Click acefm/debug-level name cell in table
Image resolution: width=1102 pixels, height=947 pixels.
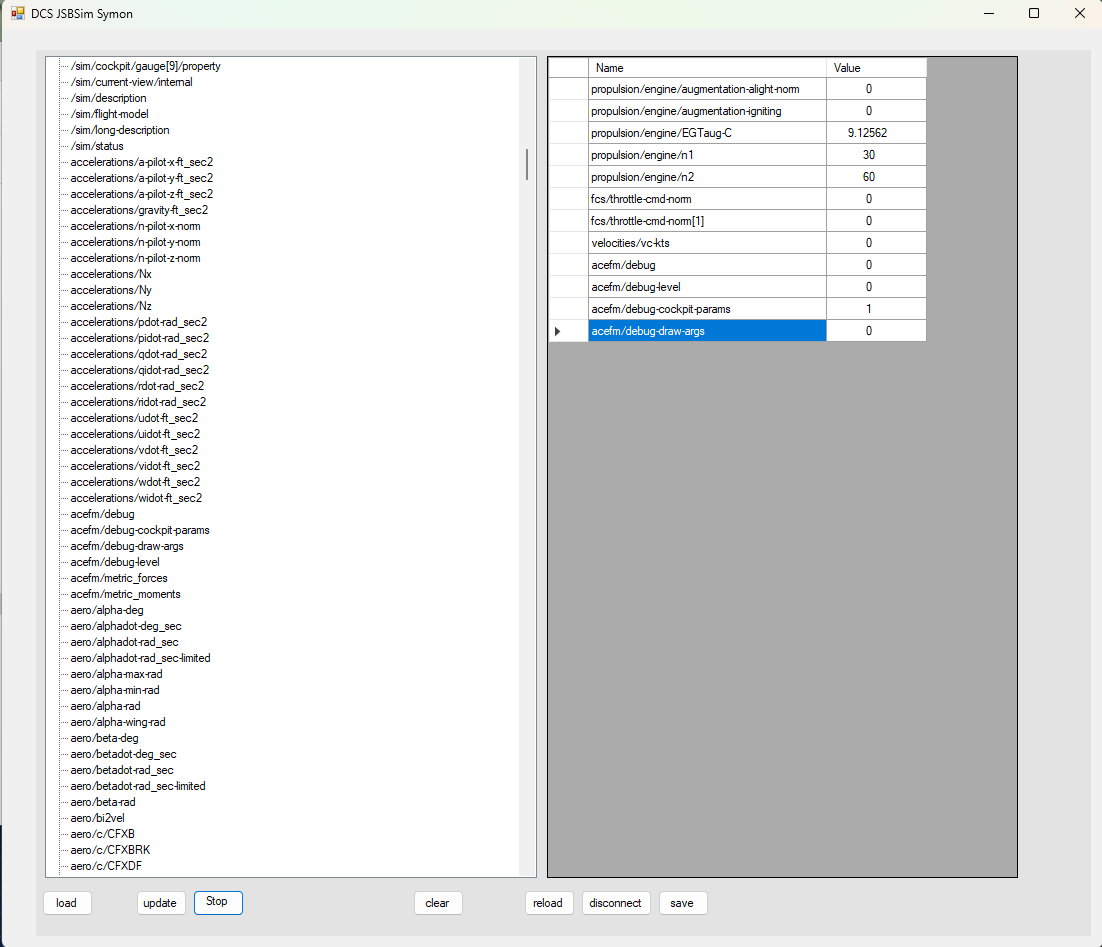[x=707, y=287]
